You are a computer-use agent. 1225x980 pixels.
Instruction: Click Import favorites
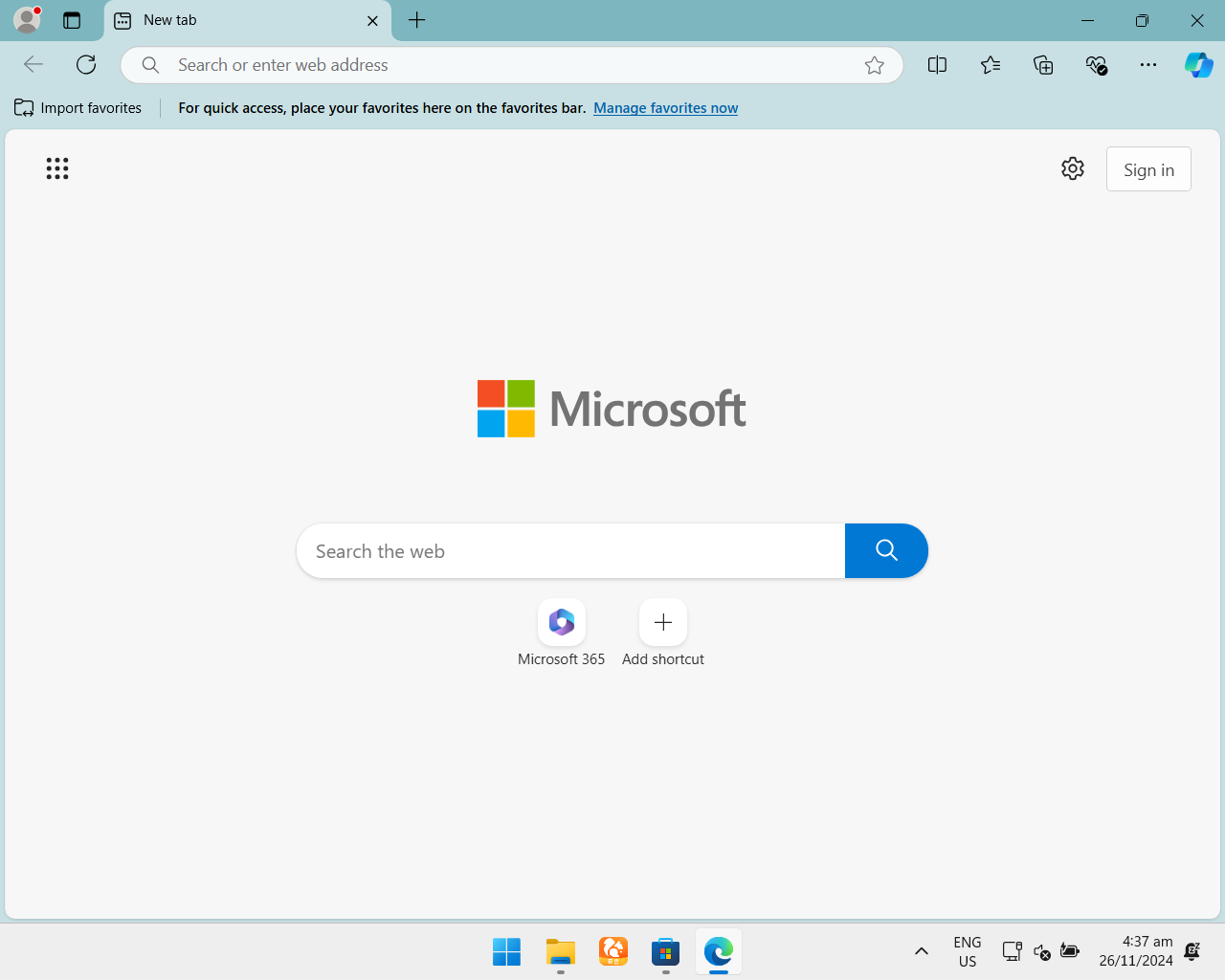[x=78, y=107]
